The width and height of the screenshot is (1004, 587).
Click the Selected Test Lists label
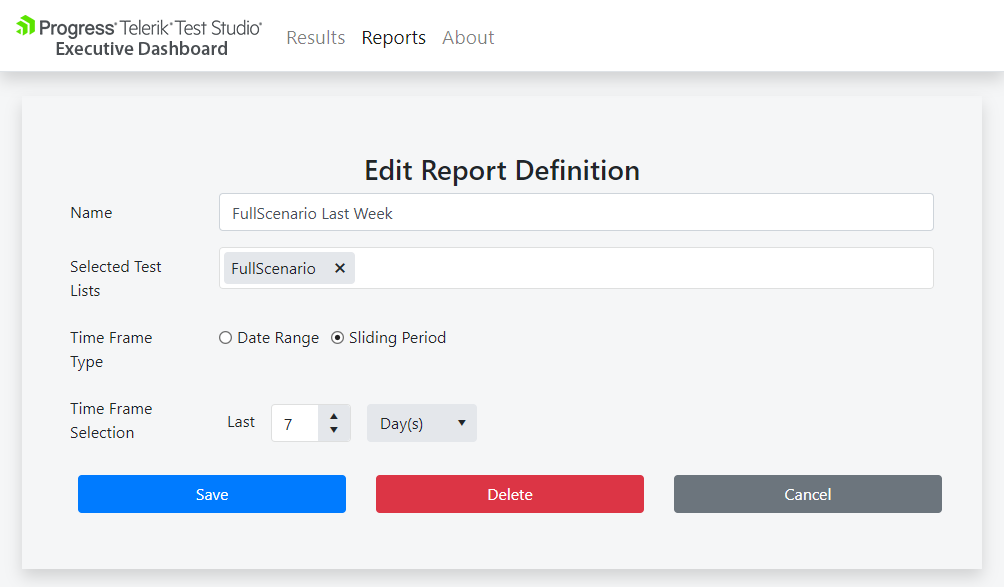coord(116,278)
